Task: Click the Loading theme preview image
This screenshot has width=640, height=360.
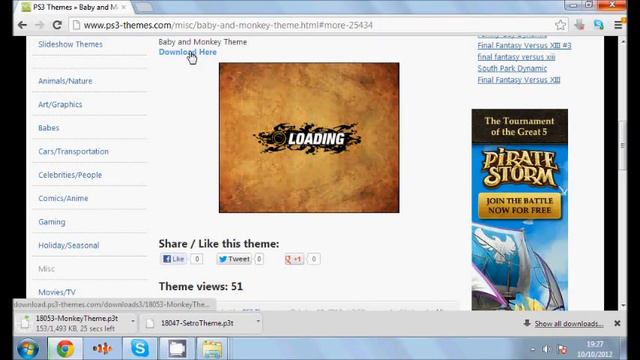Action: [309, 138]
